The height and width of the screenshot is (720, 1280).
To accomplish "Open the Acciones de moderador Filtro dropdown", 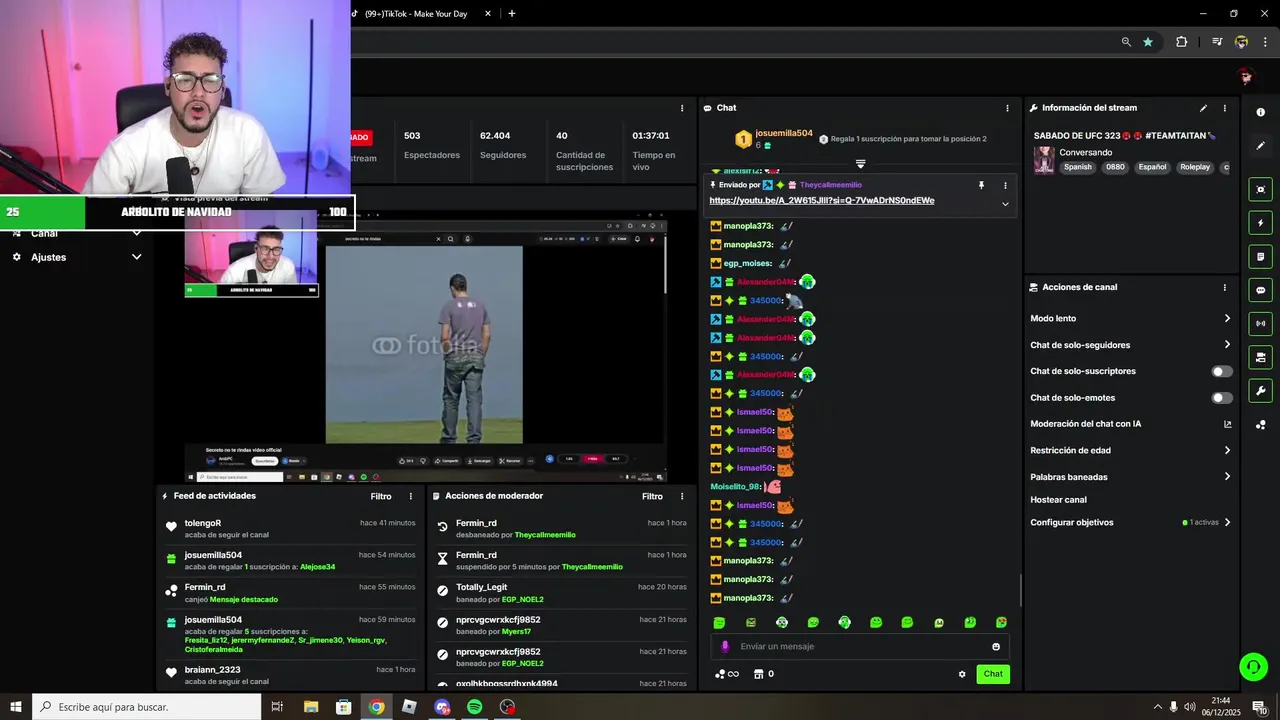I will click(652, 496).
